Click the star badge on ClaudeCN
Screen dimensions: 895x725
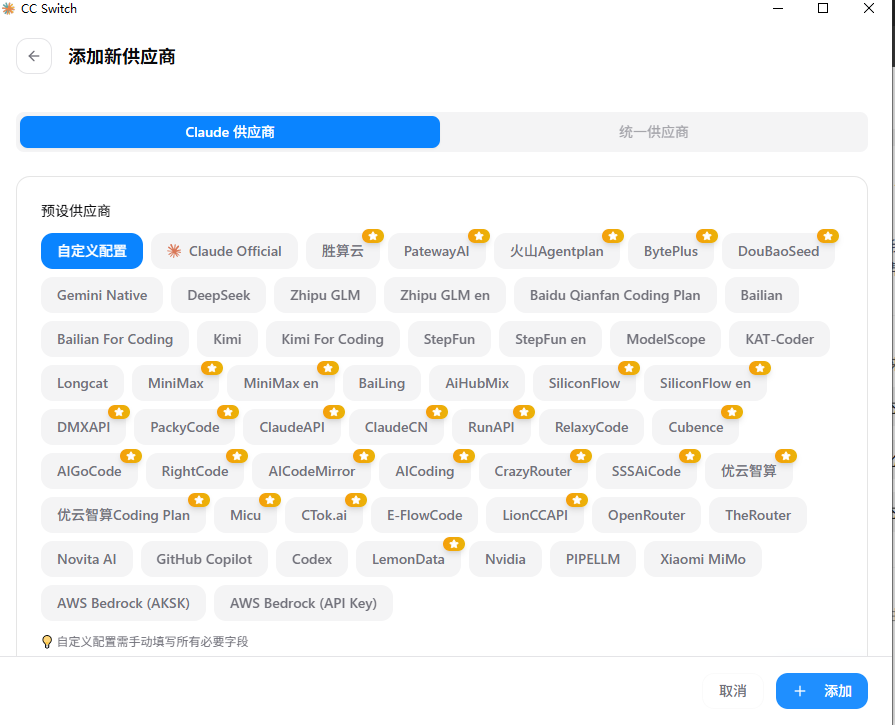437,412
